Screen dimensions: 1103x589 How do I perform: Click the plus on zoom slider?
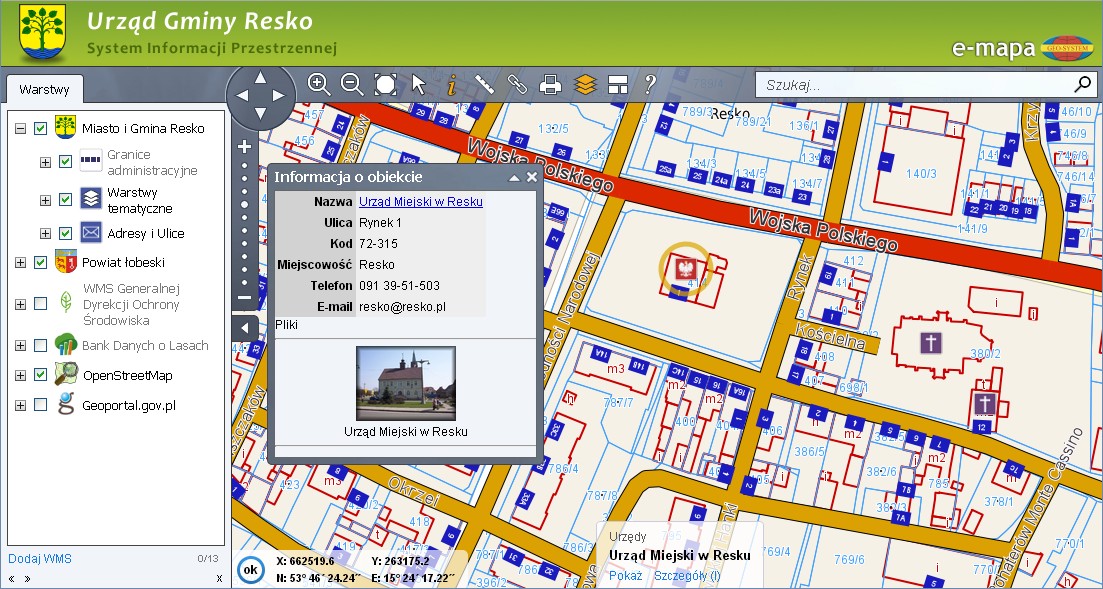(244, 146)
